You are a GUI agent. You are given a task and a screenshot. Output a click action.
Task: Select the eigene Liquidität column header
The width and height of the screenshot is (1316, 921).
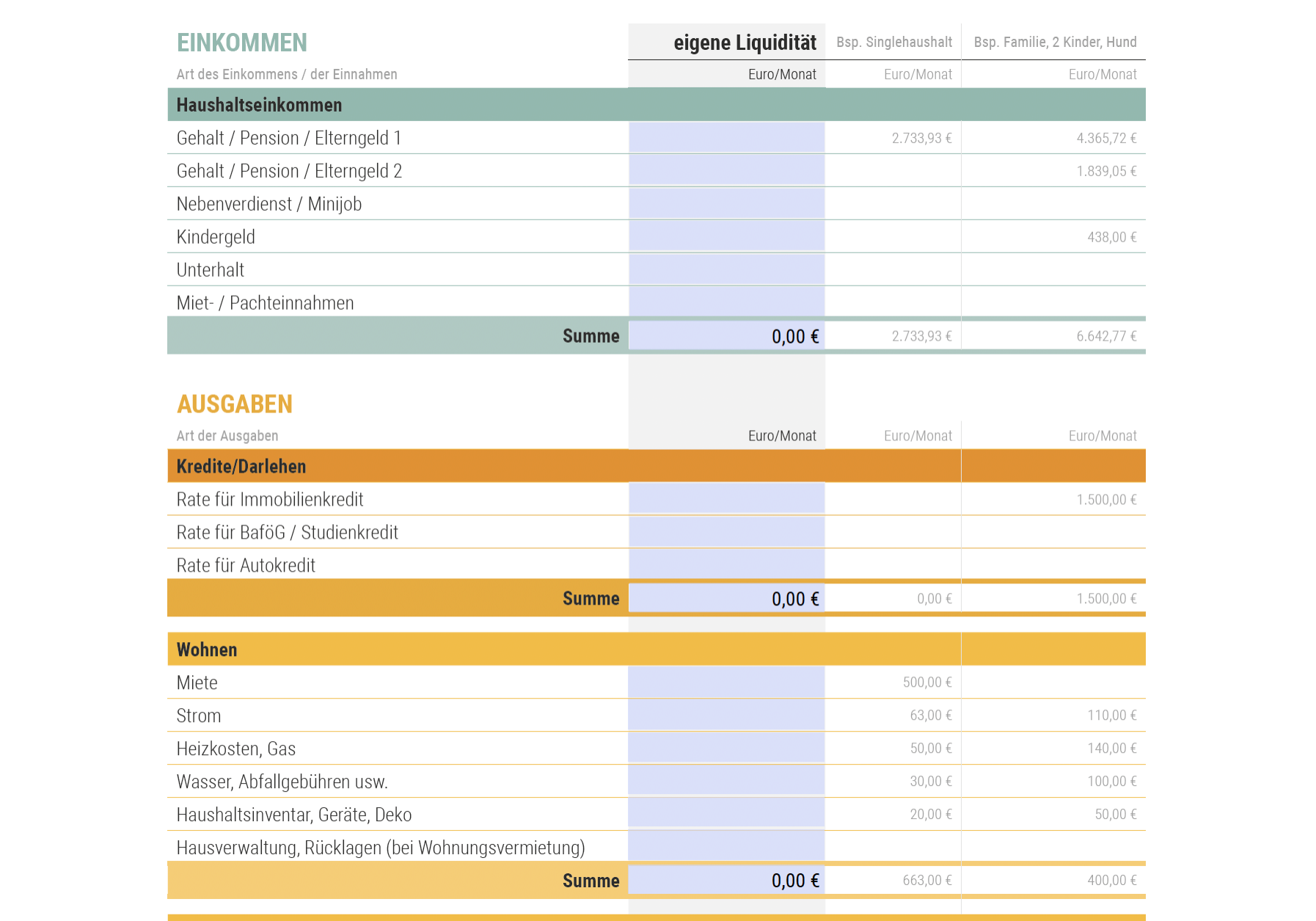745,43
